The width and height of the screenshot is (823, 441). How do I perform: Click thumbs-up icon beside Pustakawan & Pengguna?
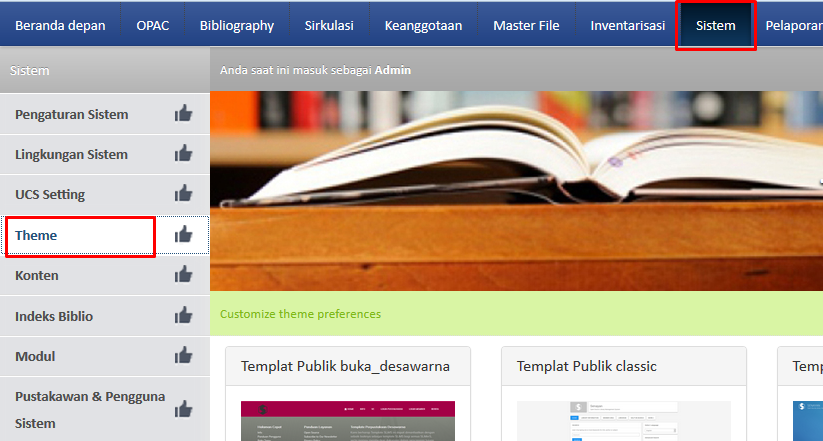(183, 409)
